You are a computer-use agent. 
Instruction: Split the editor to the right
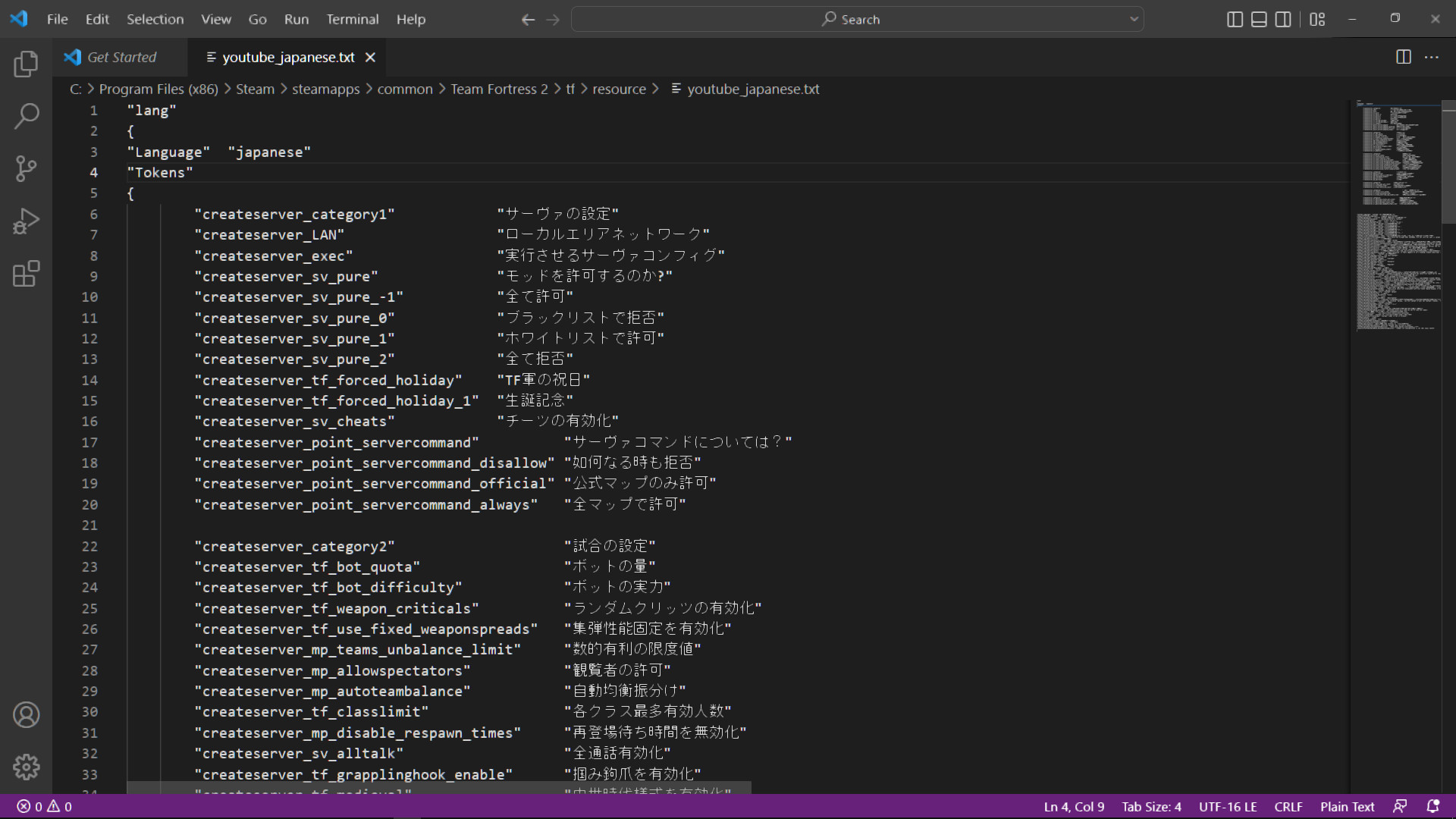1404,57
